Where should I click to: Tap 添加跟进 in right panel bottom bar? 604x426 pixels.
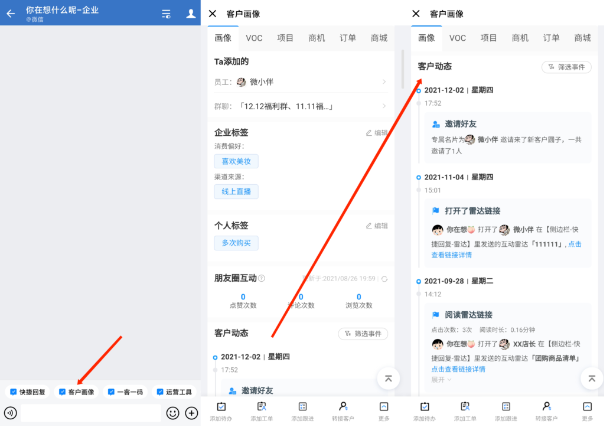[506, 411]
